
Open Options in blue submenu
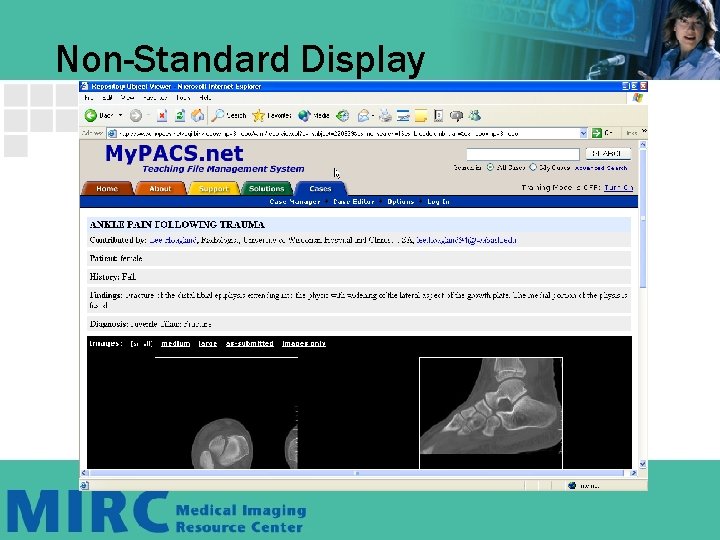tap(400, 202)
